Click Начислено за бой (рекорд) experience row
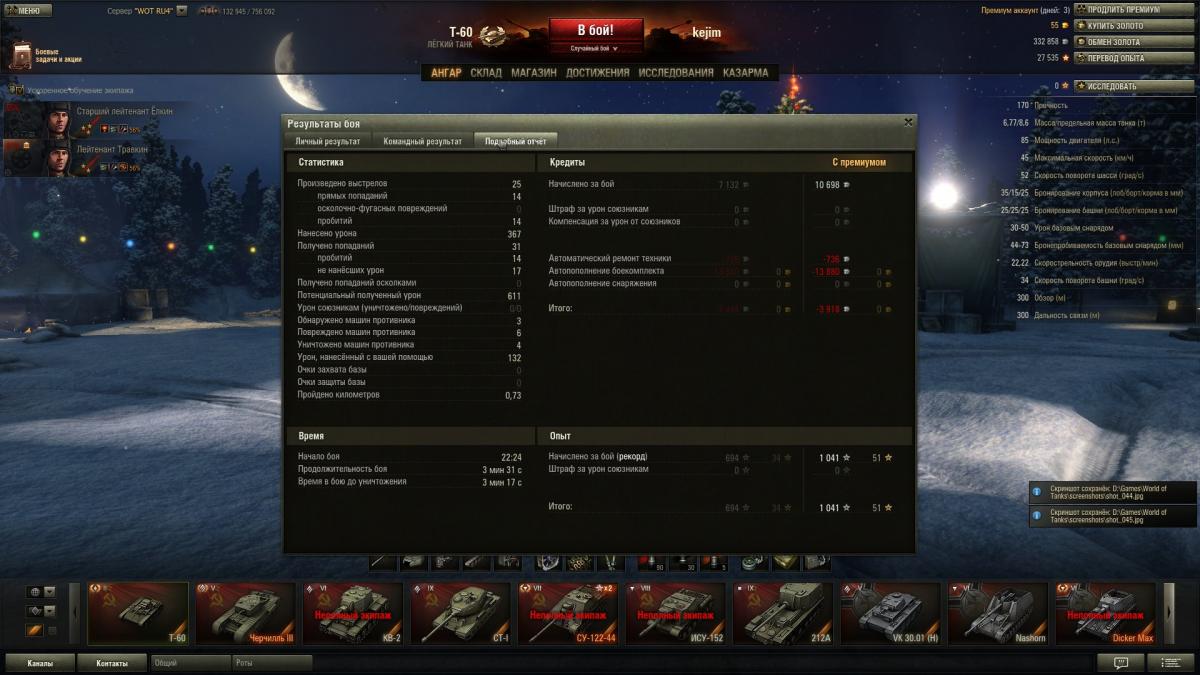The height and width of the screenshot is (675, 1200). tap(720, 457)
